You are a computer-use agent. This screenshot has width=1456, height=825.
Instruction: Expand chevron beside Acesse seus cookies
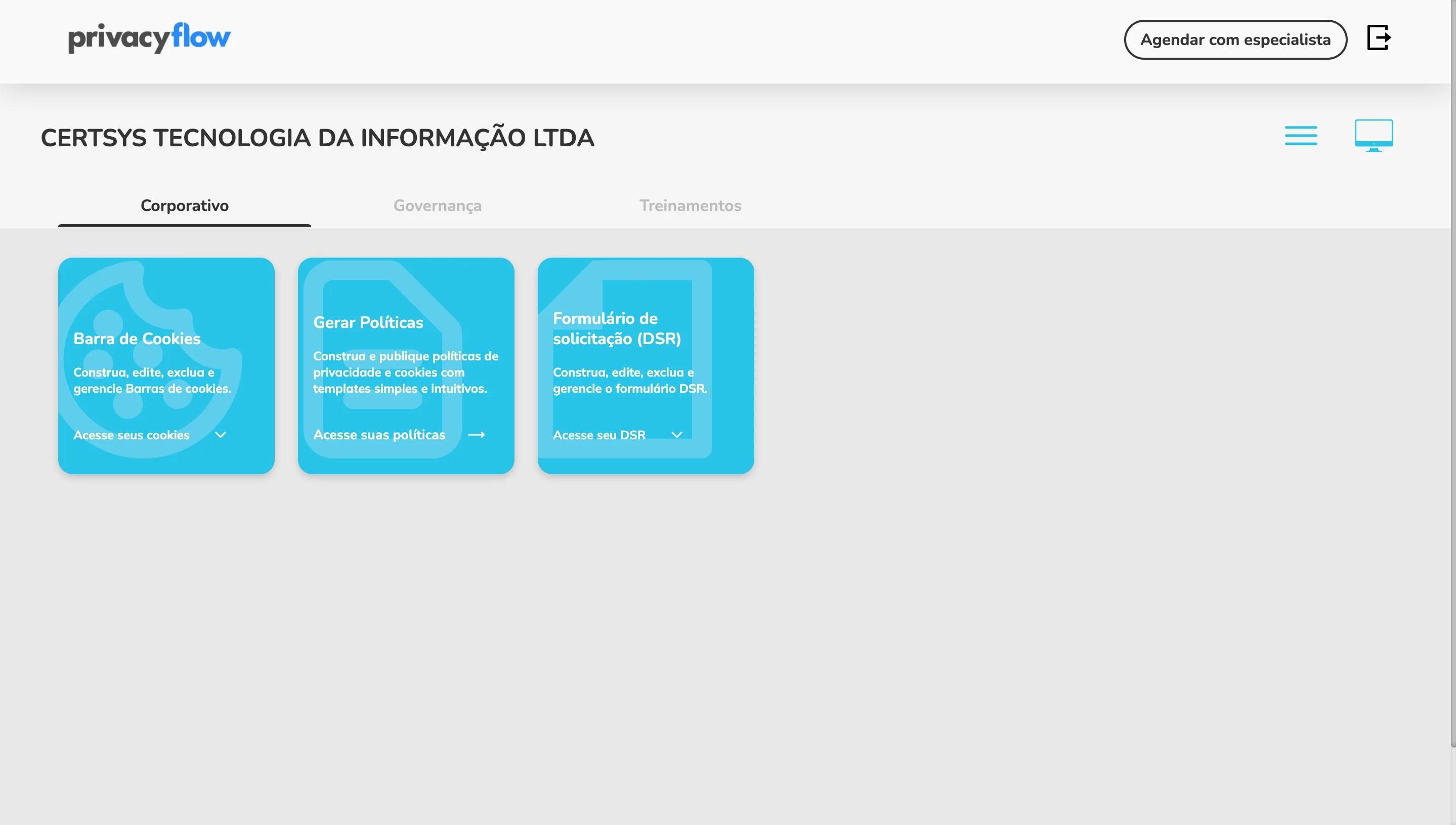(221, 435)
